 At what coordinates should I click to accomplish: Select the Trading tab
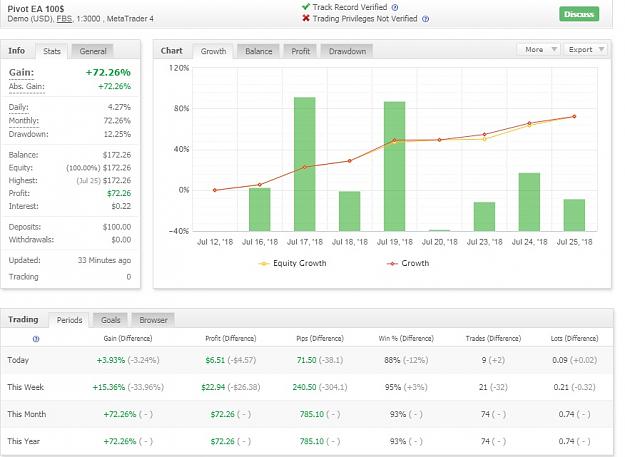pyautogui.click(x=23, y=320)
